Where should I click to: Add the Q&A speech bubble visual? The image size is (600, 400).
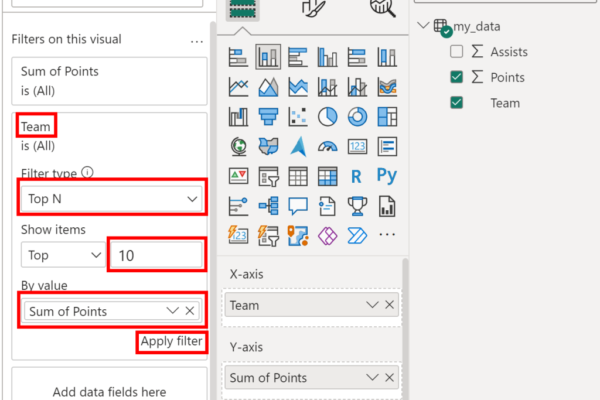click(298, 206)
